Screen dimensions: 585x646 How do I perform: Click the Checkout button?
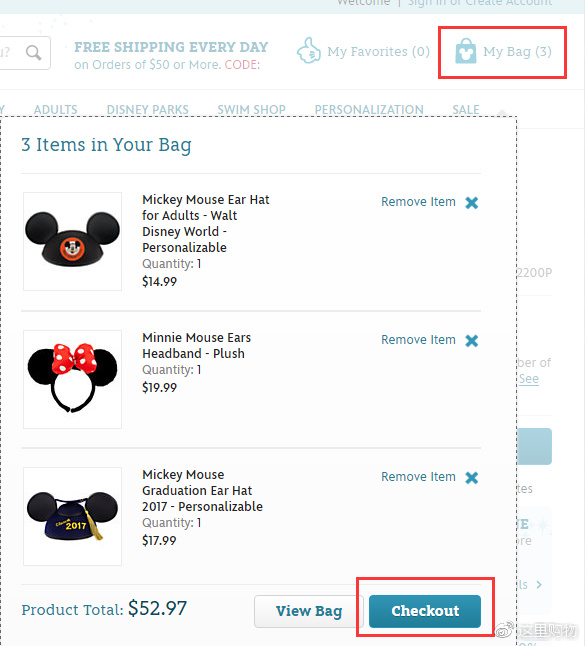click(425, 611)
